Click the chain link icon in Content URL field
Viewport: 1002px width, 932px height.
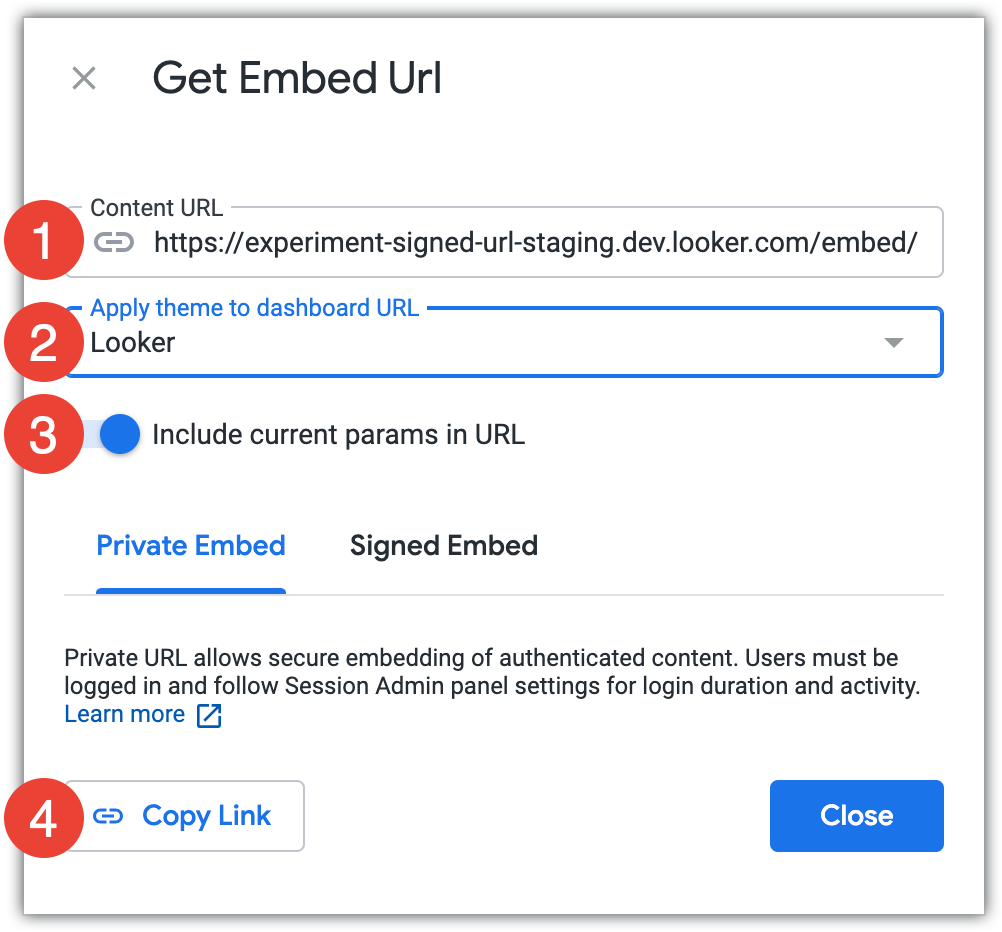[114, 242]
